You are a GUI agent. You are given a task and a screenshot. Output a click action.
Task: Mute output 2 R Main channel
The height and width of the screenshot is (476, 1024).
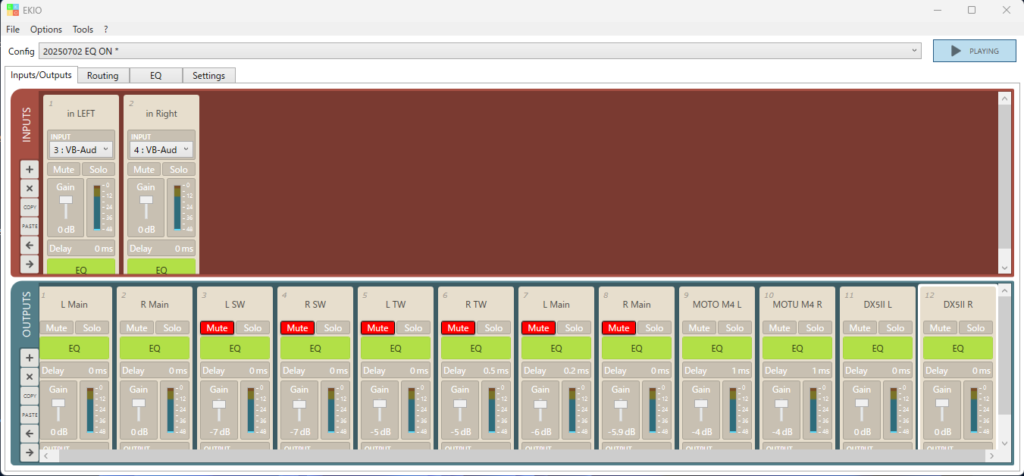[x=136, y=328]
